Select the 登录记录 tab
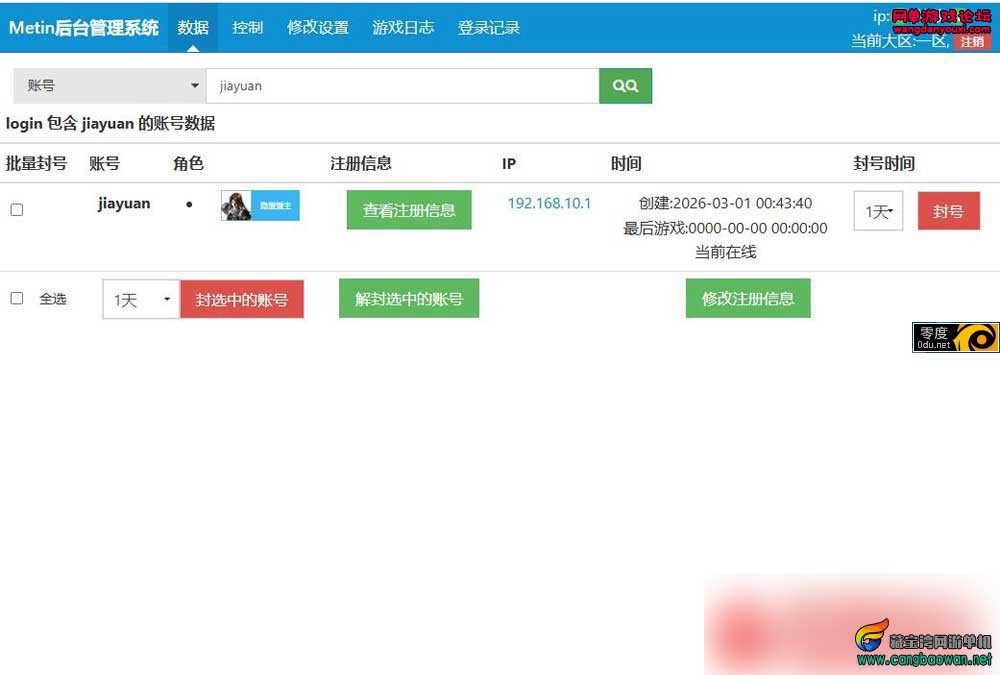The height and width of the screenshot is (675, 1000). [489, 27]
